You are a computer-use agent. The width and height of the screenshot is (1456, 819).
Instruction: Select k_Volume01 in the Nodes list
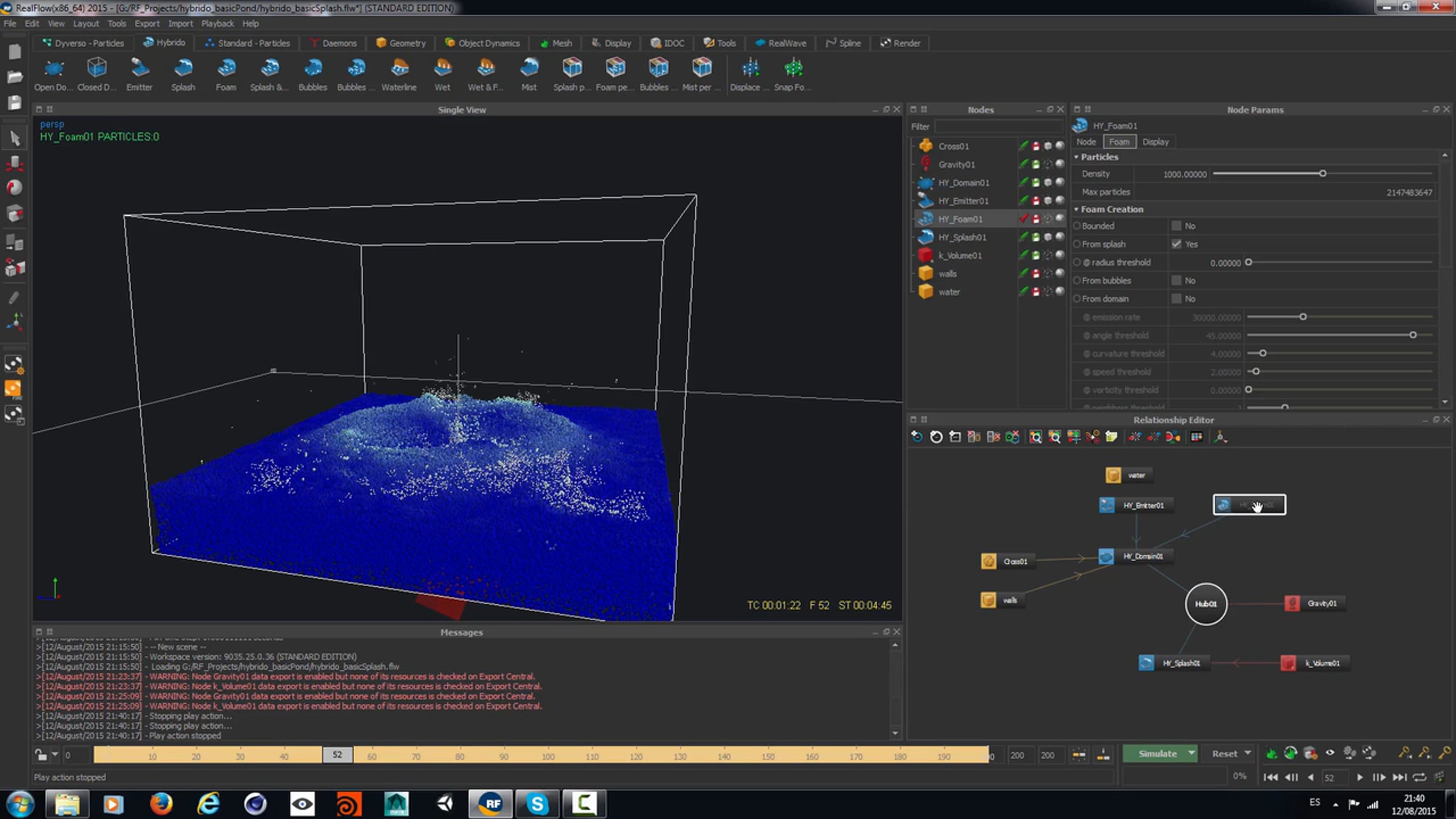(x=960, y=255)
